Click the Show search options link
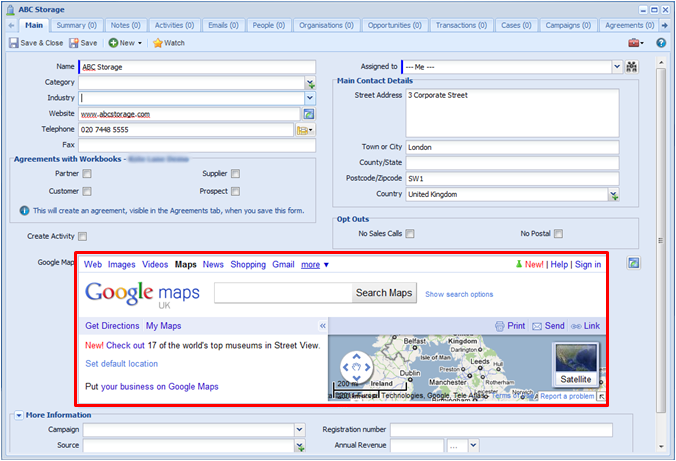 [x=459, y=294]
